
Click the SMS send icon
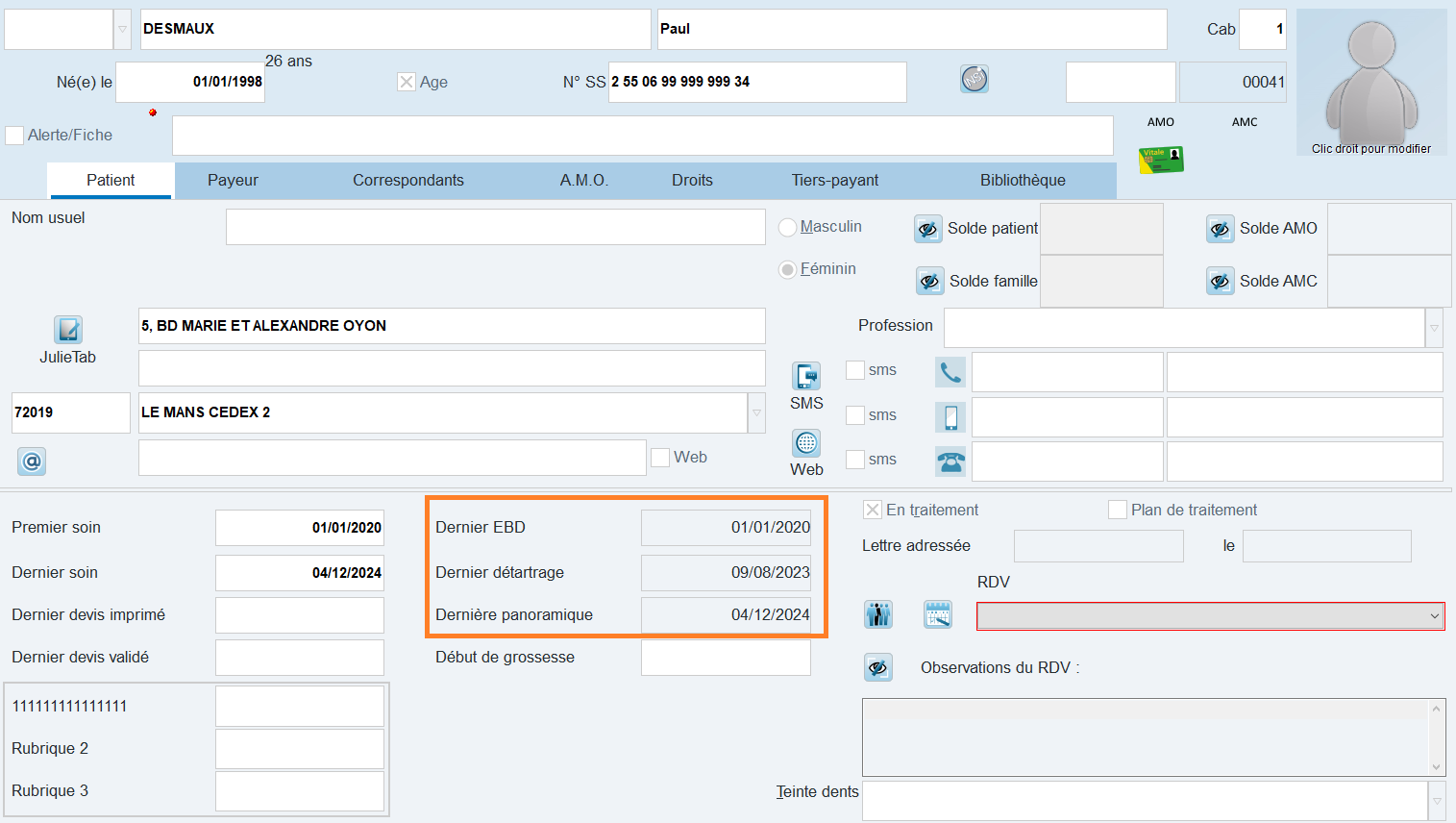click(806, 376)
